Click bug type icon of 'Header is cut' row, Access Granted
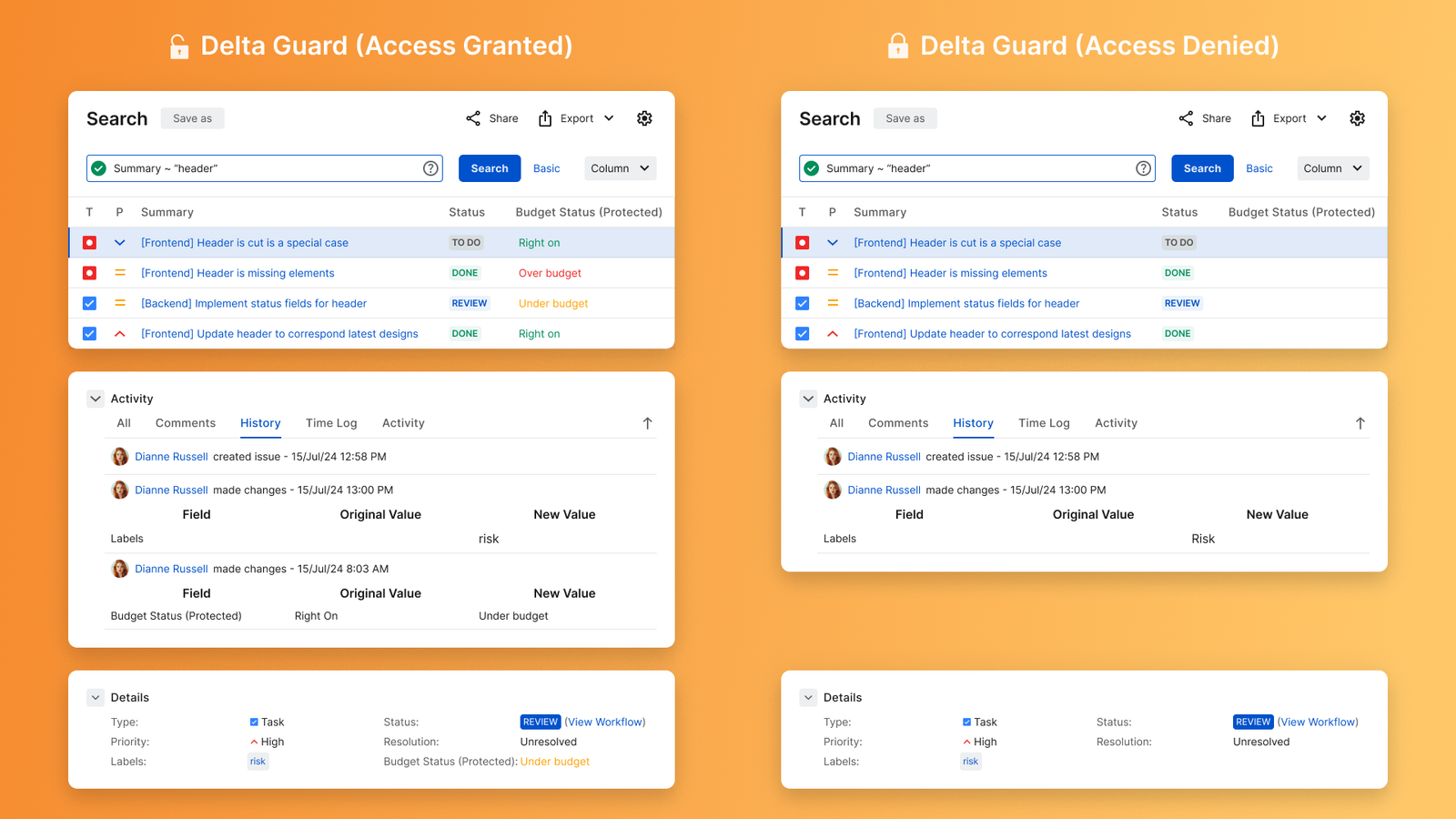Viewport: 1456px width, 819px height. coord(89,243)
